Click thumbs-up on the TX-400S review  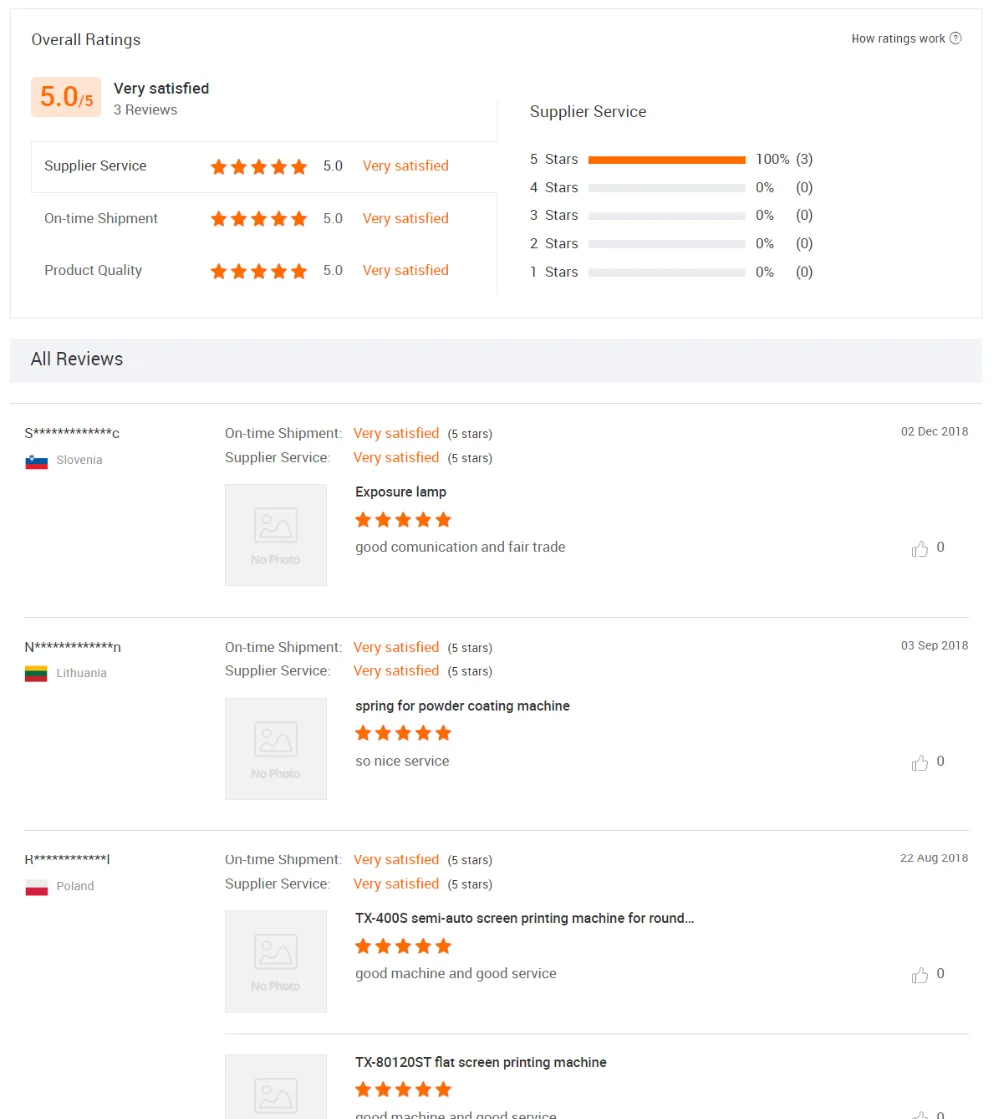(x=919, y=974)
